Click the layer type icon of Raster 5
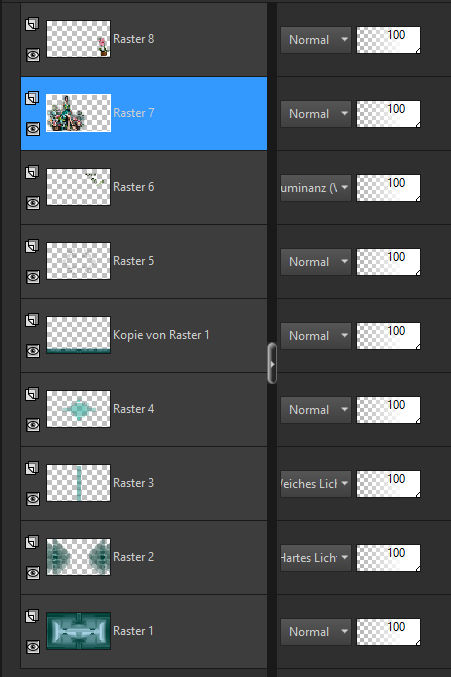 (32, 246)
